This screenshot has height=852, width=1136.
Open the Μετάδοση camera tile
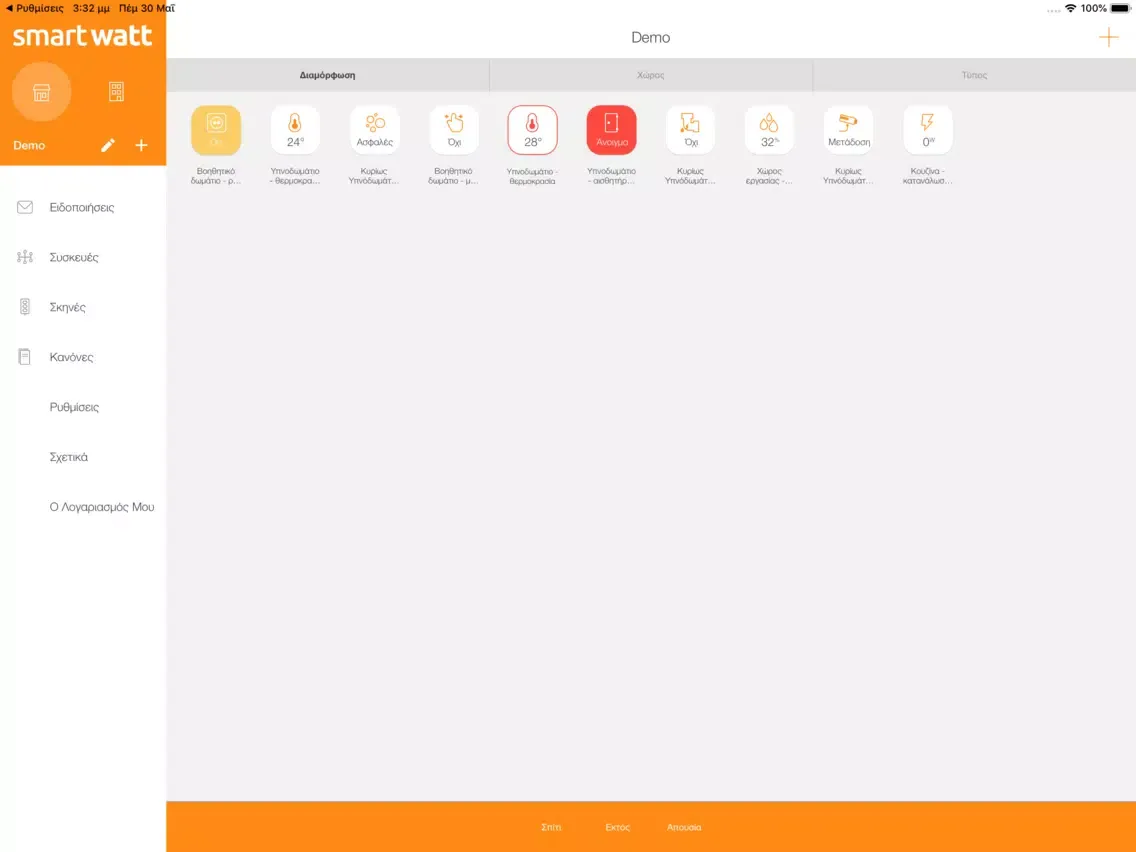coord(848,130)
